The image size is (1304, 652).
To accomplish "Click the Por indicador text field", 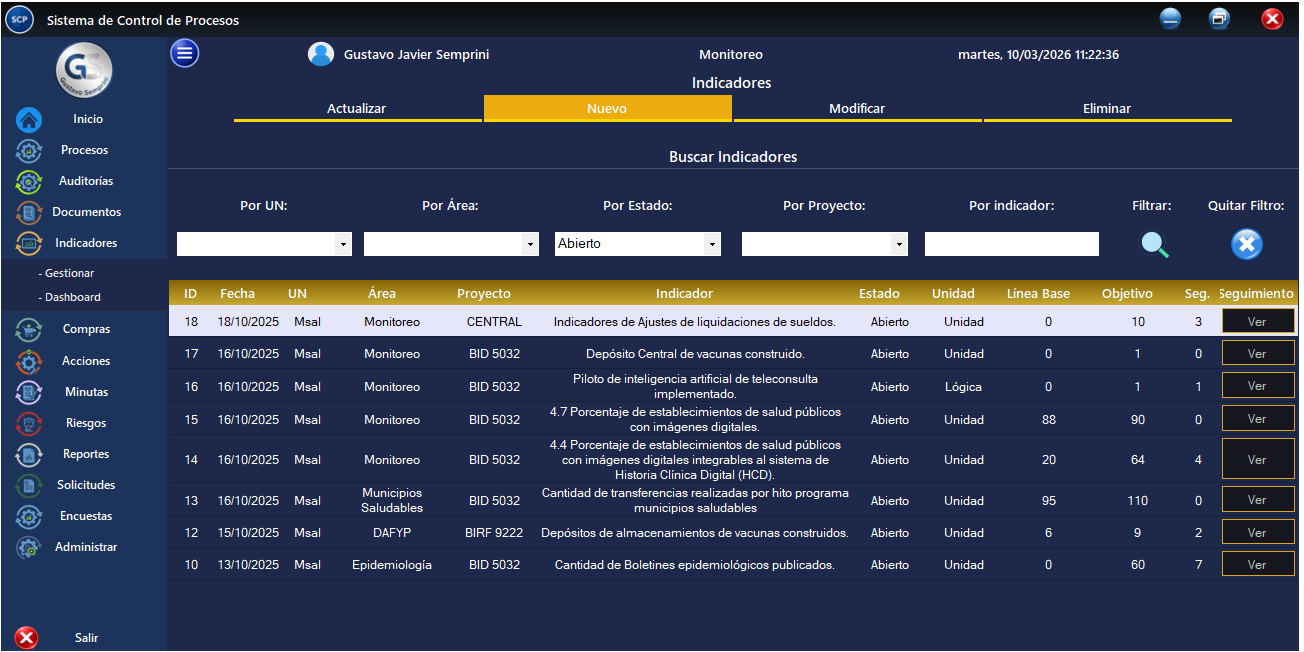I will tap(1011, 244).
